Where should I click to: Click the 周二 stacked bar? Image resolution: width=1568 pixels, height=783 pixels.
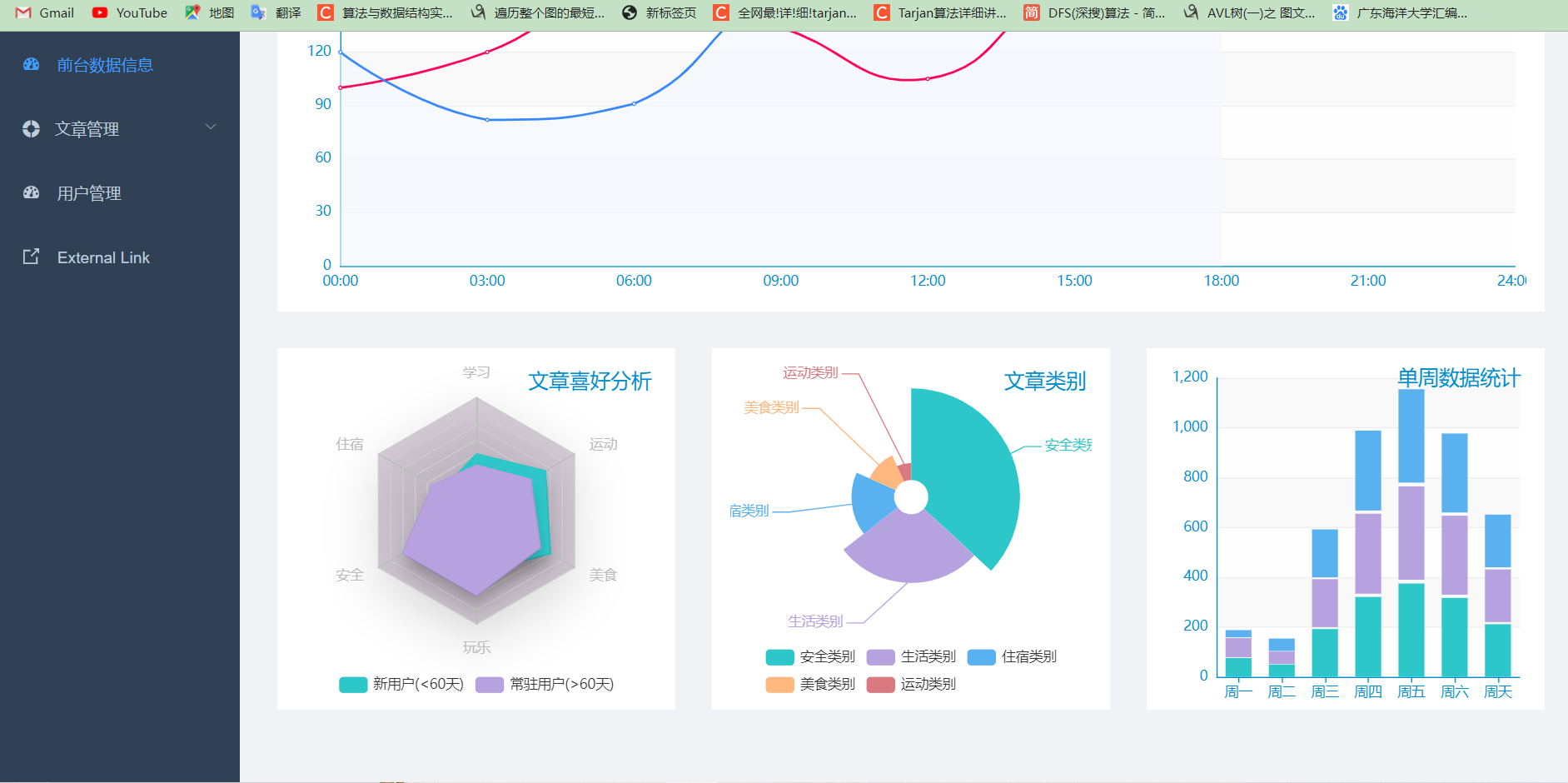1282,657
